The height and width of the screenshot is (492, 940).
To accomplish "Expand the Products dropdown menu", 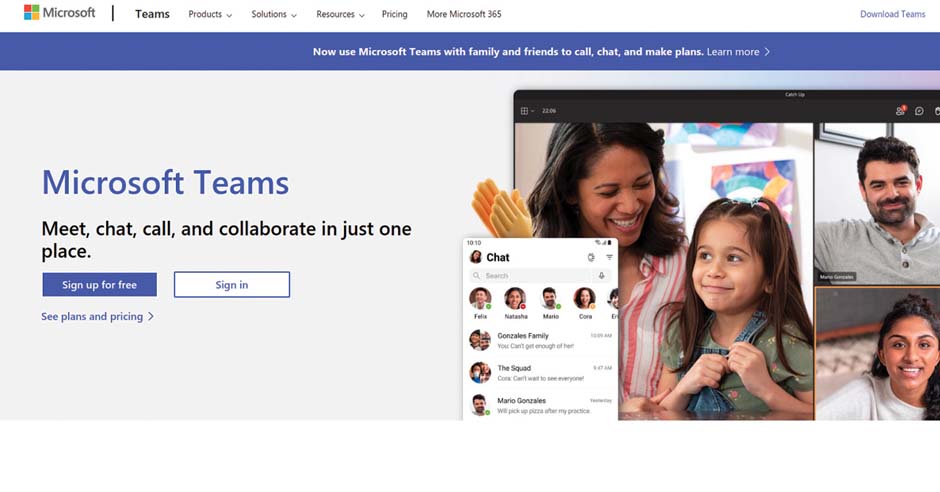I will 210,14.
